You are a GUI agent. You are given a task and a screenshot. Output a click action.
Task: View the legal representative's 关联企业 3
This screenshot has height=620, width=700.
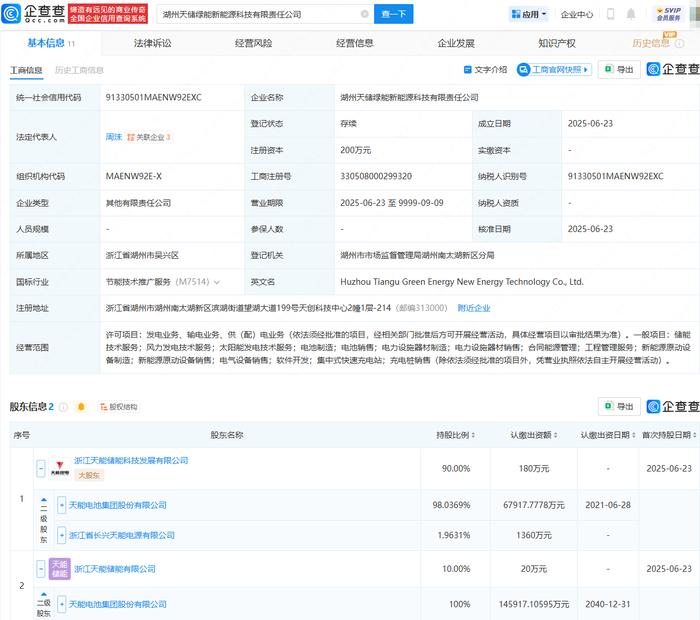click(149, 137)
